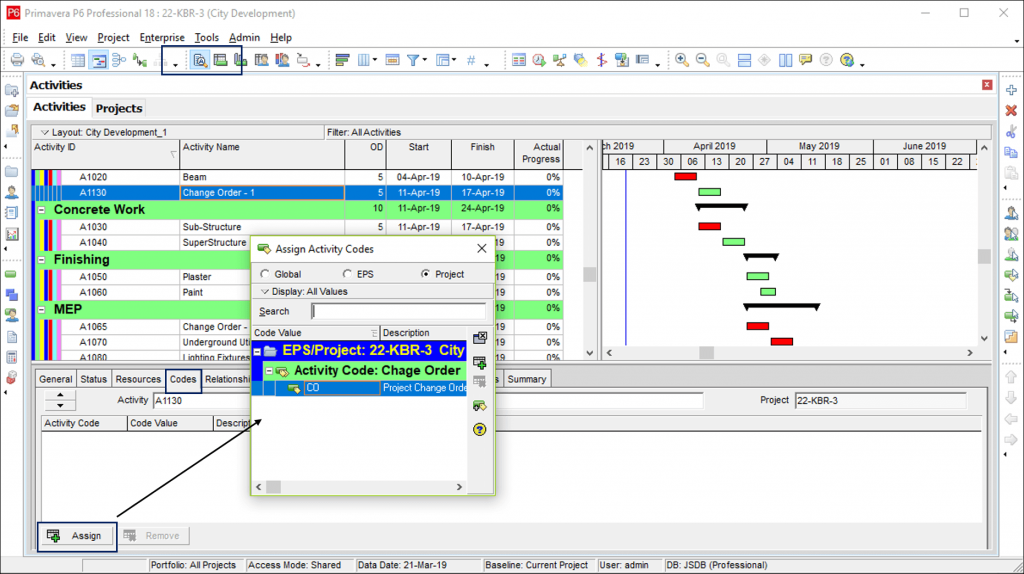The image size is (1024, 574).
Task: Collapse the Finishing group
Action: (42, 260)
